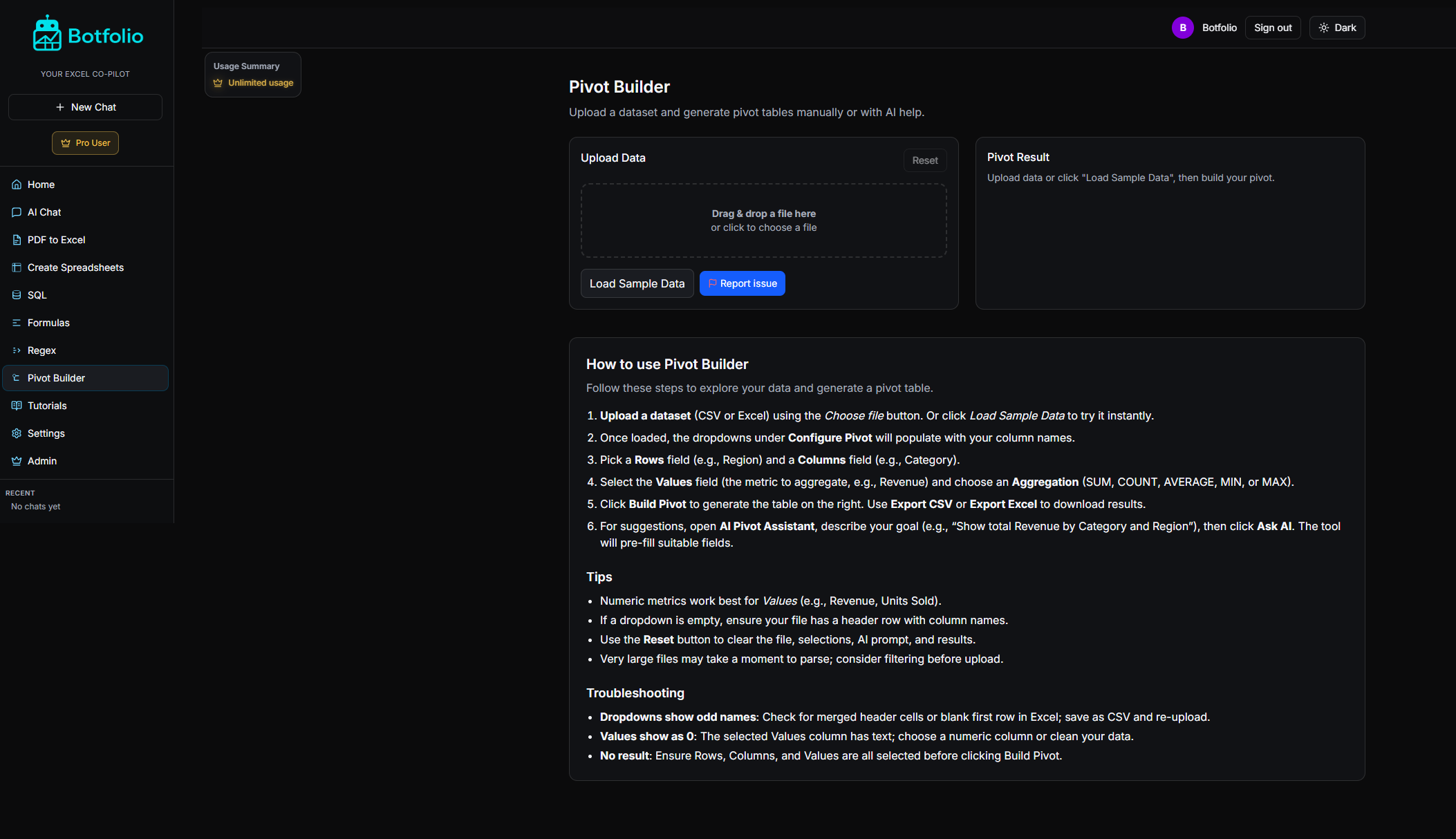This screenshot has width=1456, height=839.
Task: Click the drag & drop file area
Action: pos(763,220)
